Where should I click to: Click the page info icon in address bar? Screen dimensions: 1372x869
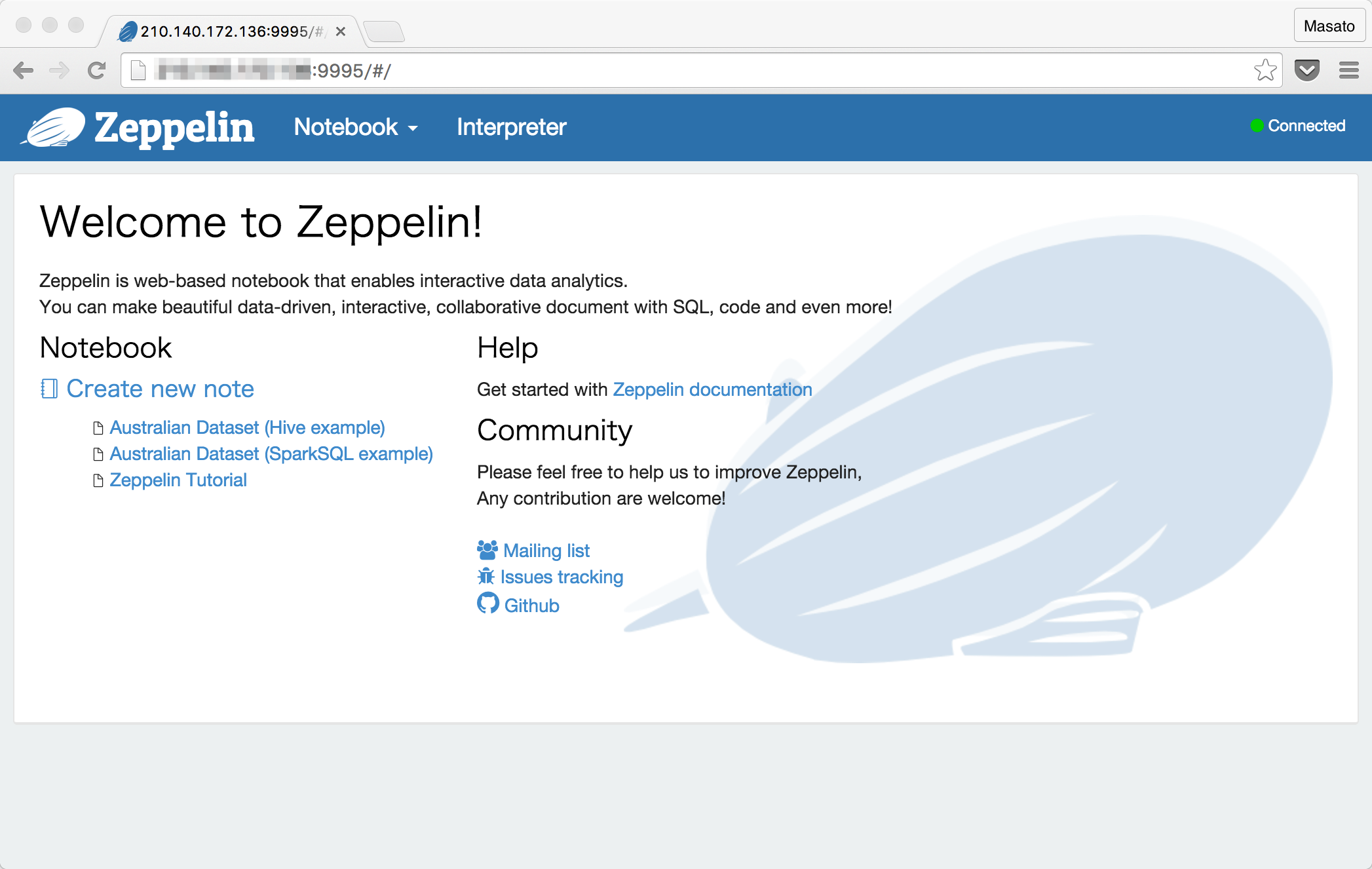[138, 70]
